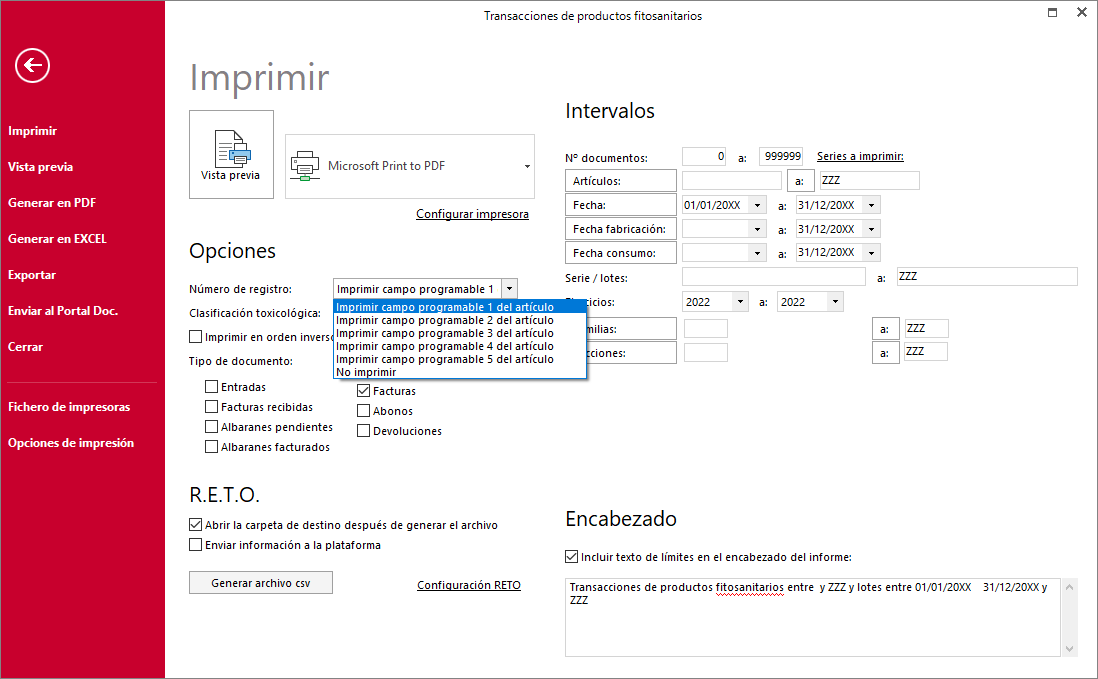Click the back arrow circle icon
Image resolution: width=1098 pixels, height=679 pixels.
32,66
